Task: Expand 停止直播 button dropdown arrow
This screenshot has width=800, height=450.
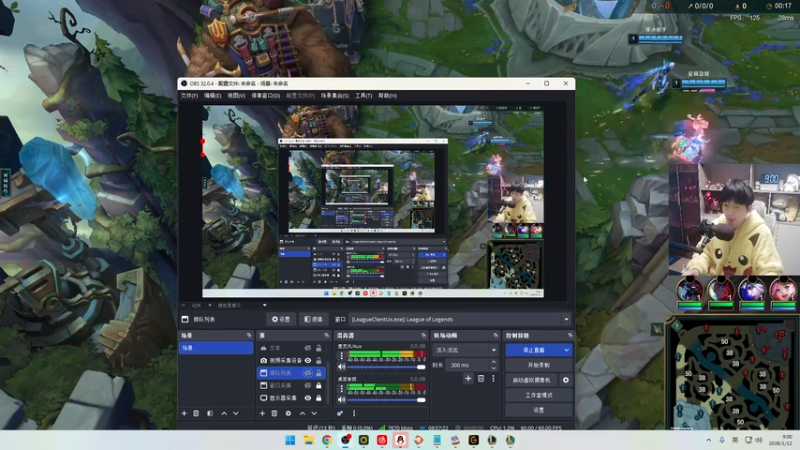Action: coord(566,350)
